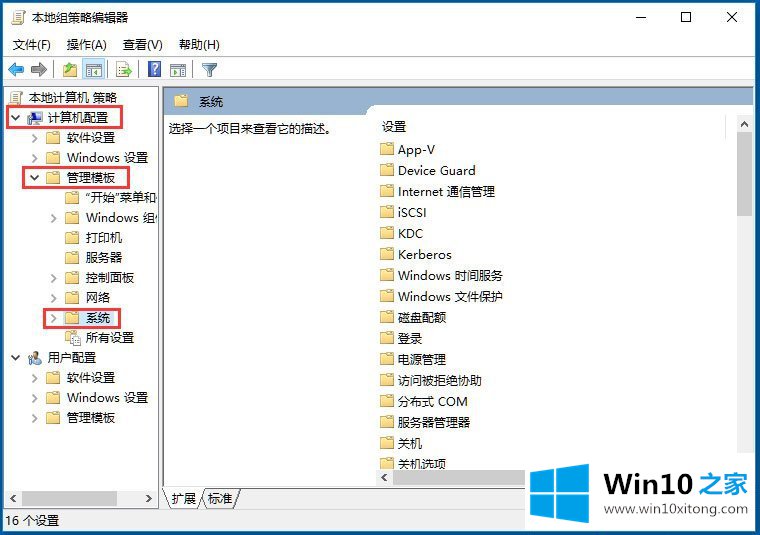Expand the Windows 组件 tree node
The width and height of the screenshot is (760, 535).
click(54, 219)
